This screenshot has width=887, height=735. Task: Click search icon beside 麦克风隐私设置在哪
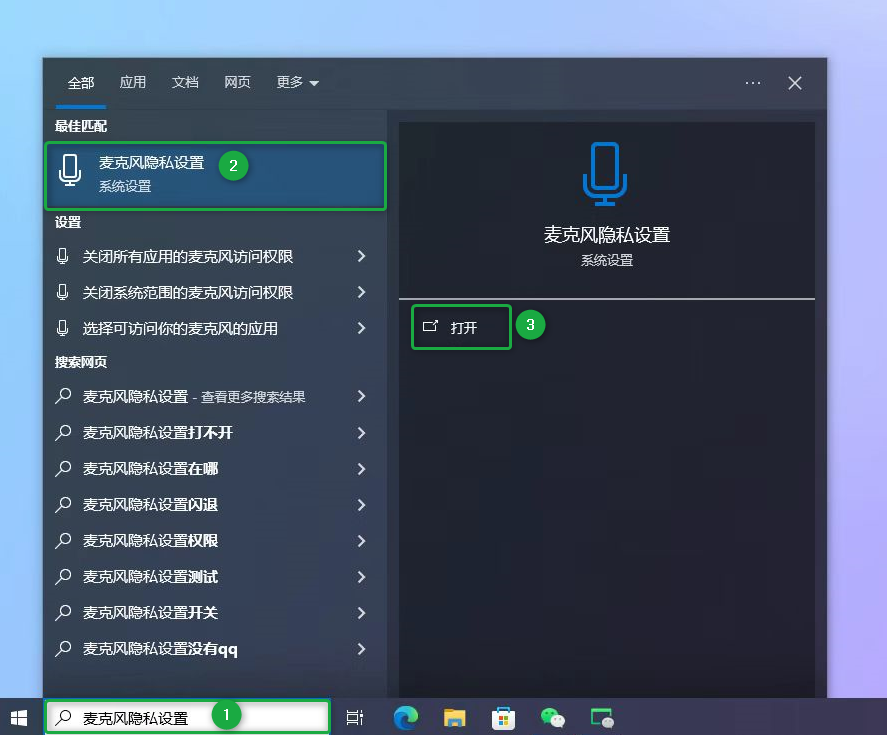point(63,468)
